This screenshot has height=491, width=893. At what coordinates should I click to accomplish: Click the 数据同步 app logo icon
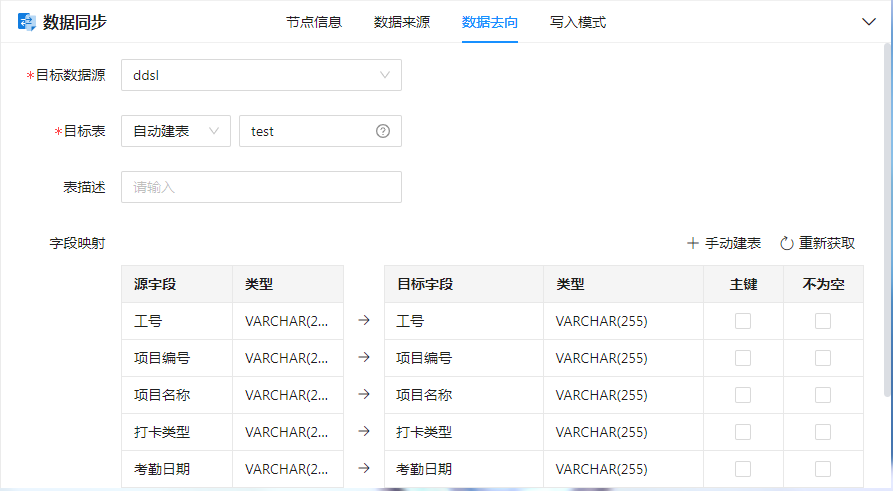27,22
